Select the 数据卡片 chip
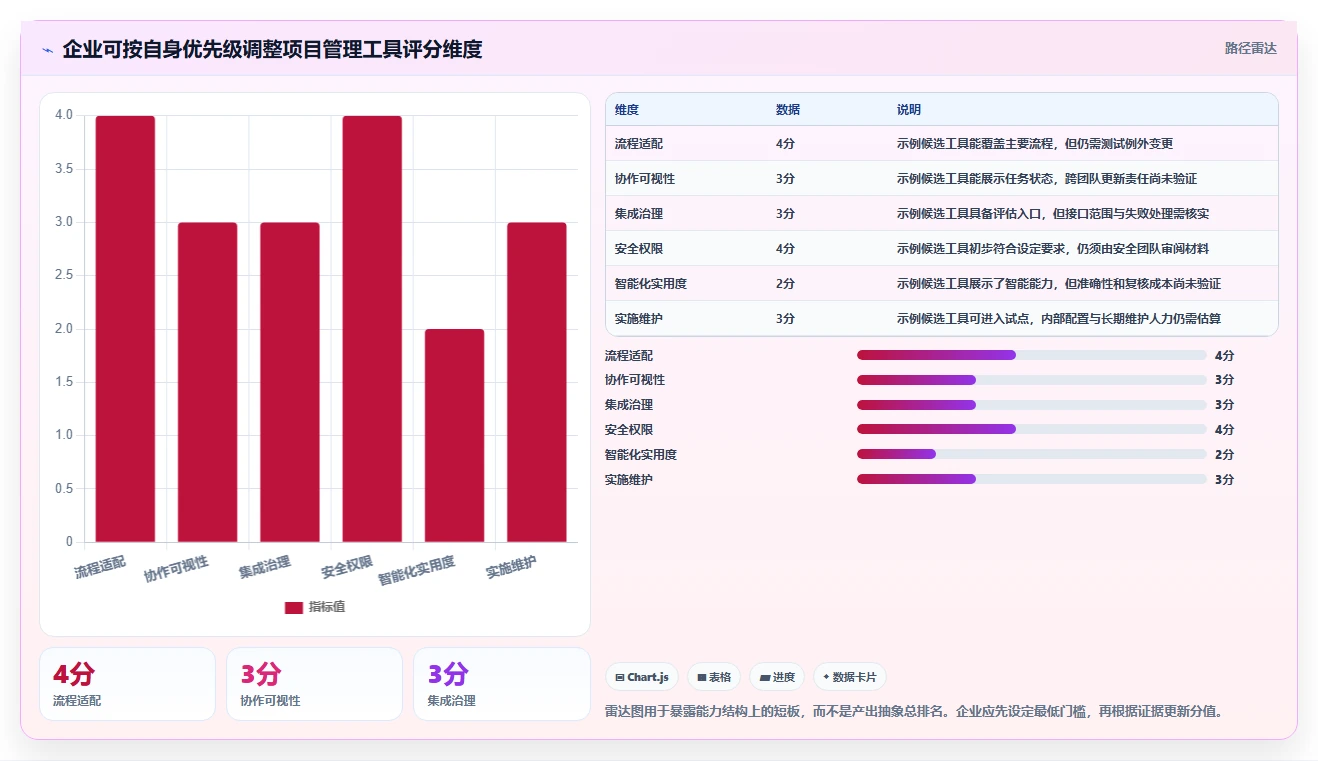Screen dimensions: 1318x761 click(850, 677)
